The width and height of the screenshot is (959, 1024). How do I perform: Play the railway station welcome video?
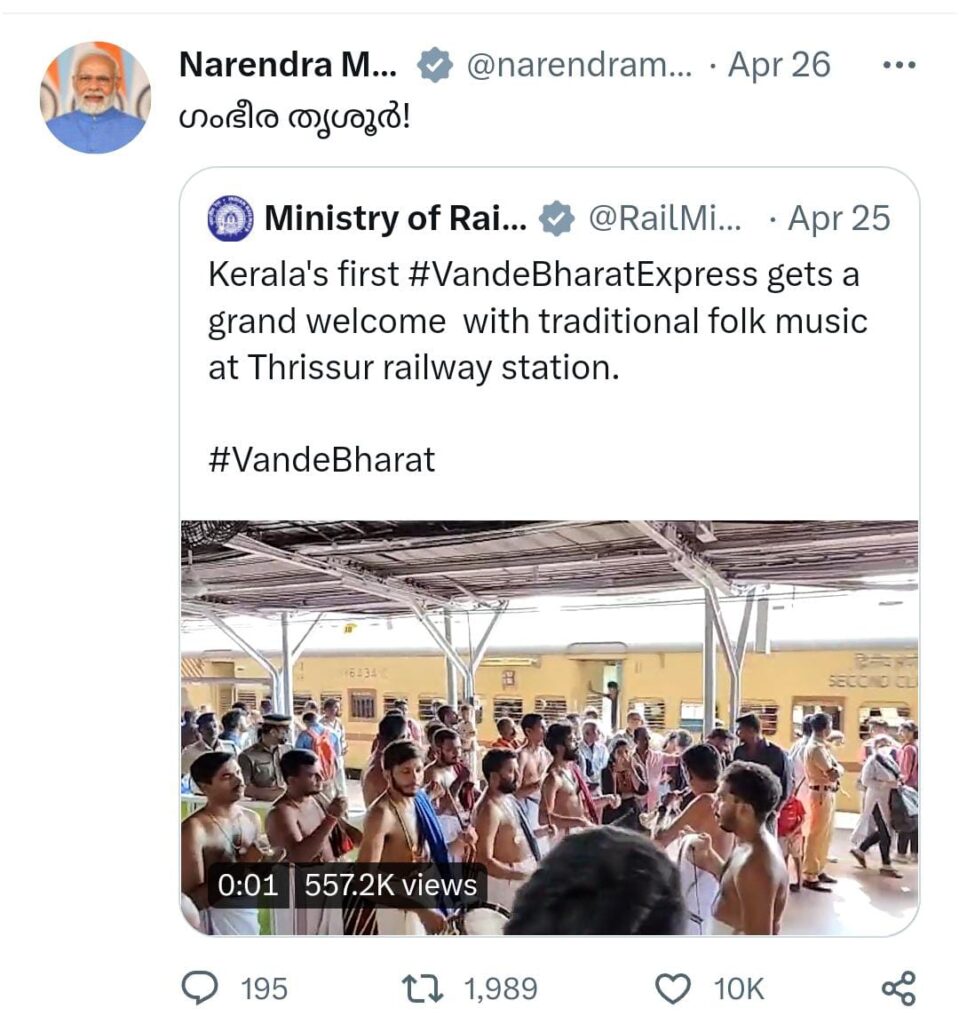coord(549,727)
